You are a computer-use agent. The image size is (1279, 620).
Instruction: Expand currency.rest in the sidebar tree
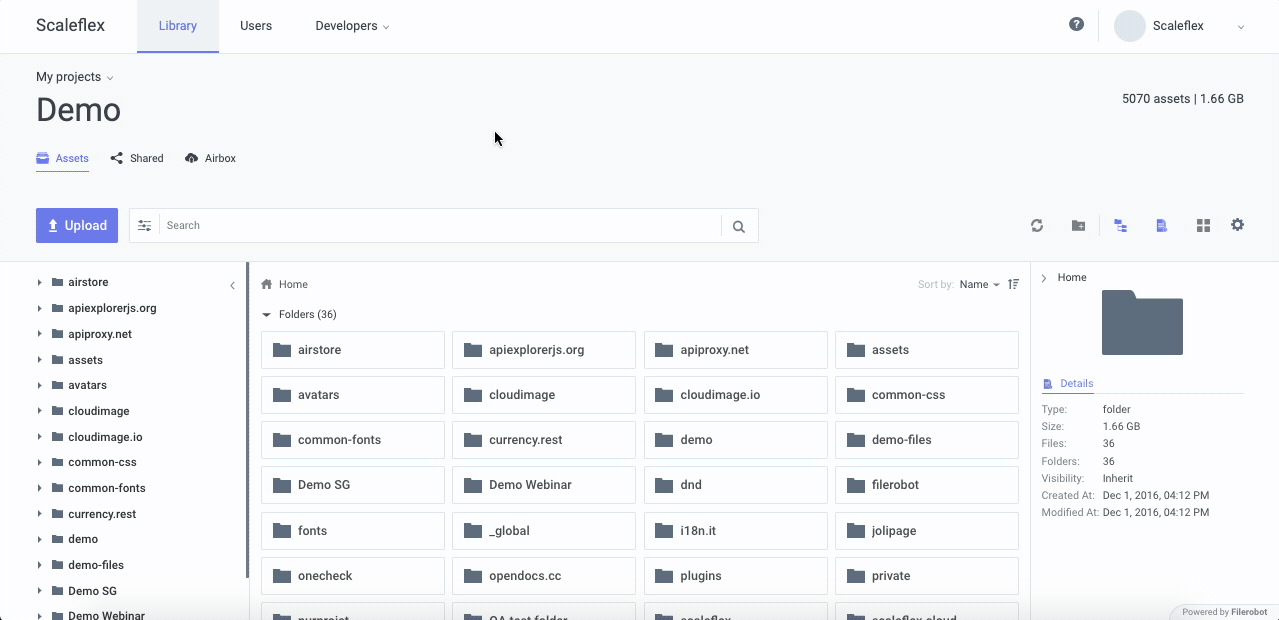click(39, 514)
